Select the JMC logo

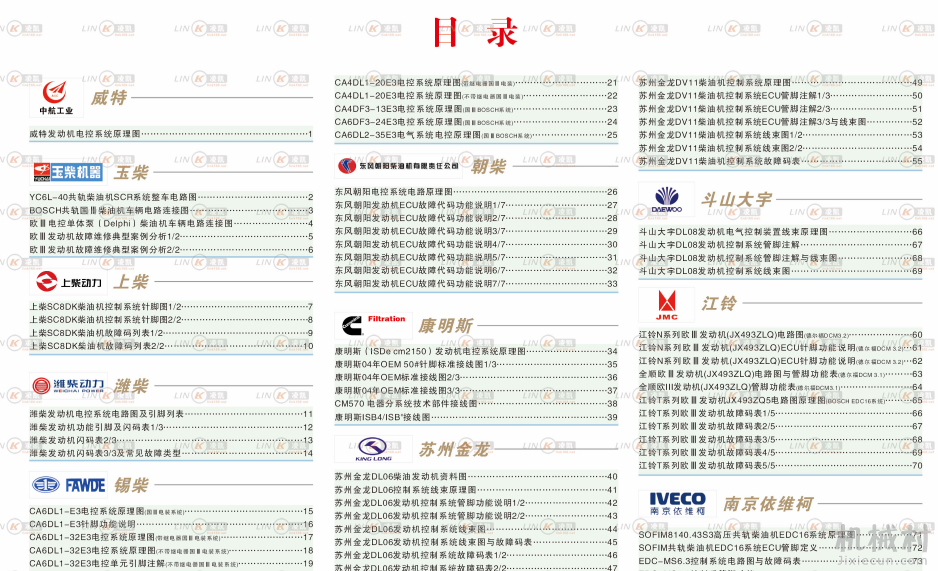(666, 305)
